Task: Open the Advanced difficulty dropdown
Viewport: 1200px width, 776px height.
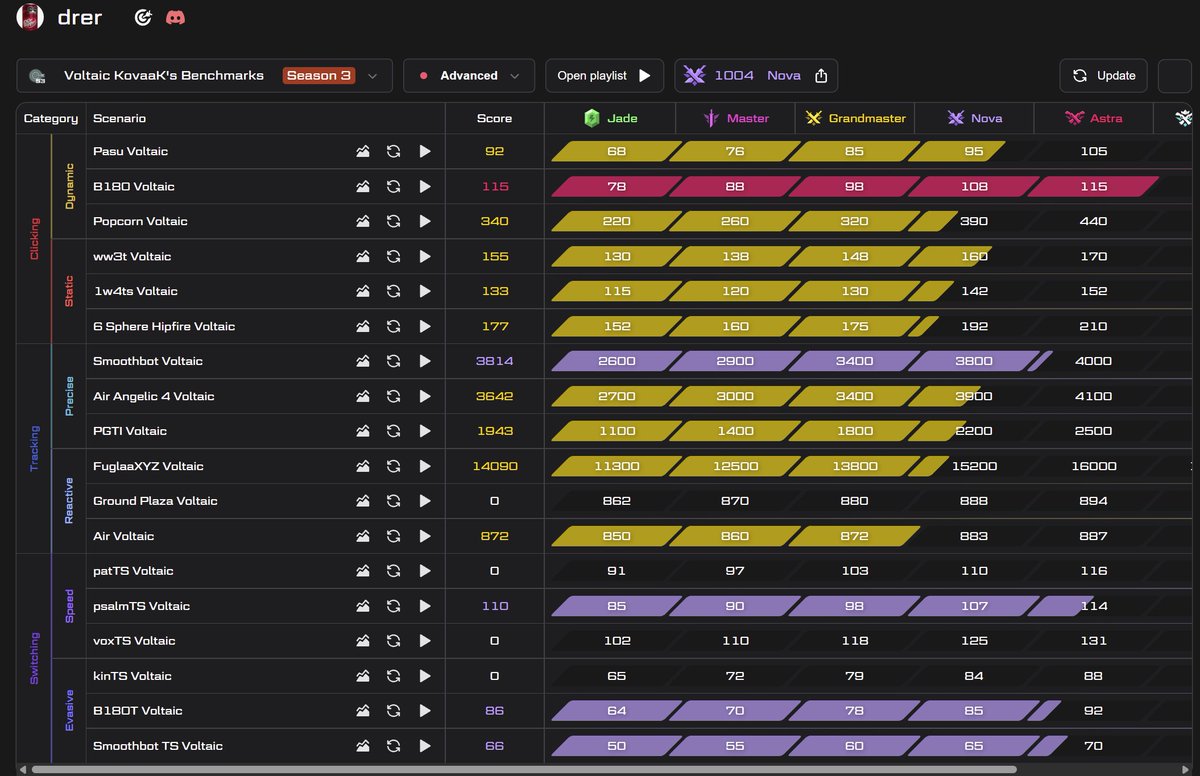Action: pyautogui.click(x=469, y=76)
